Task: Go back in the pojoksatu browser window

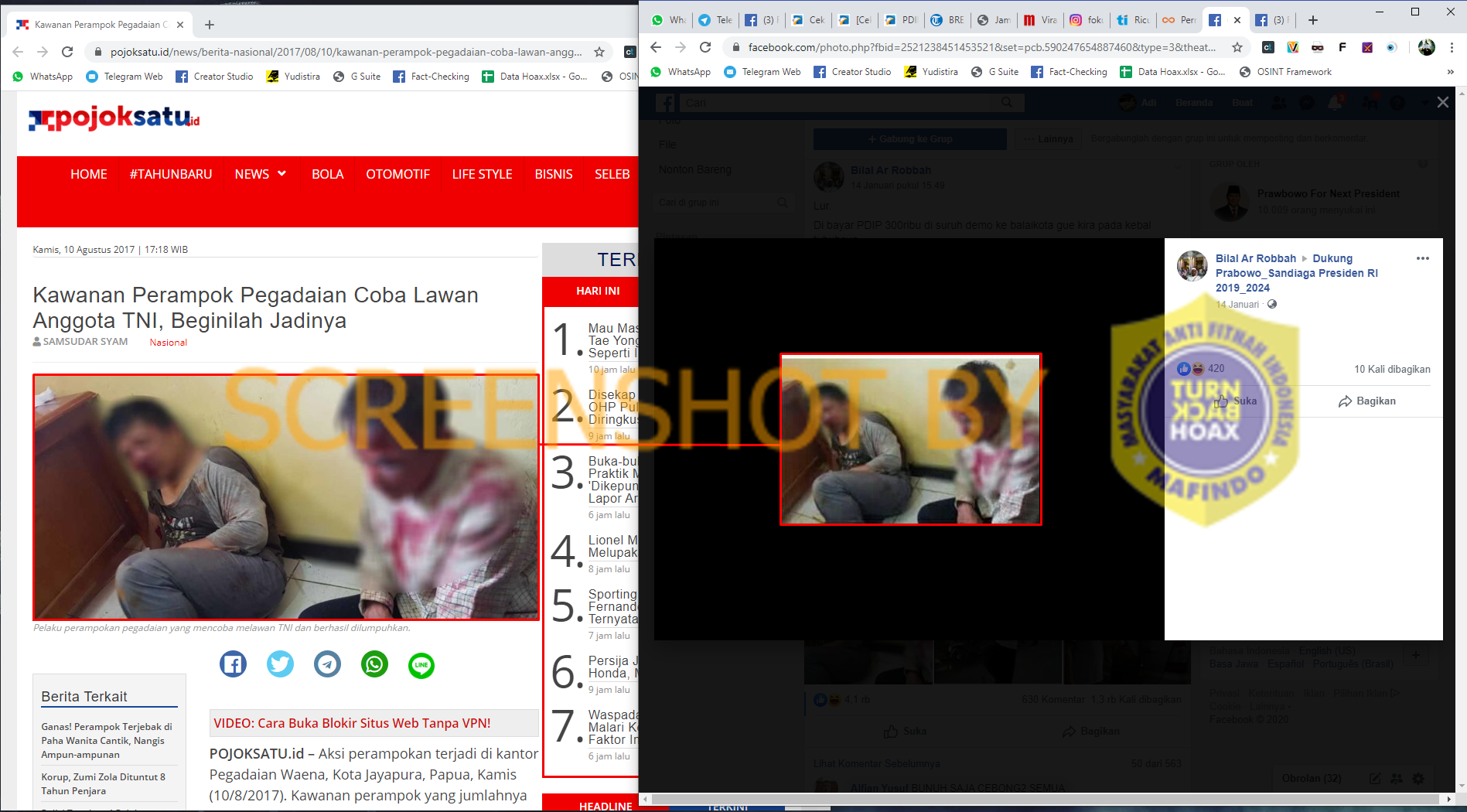Action: (x=18, y=52)
